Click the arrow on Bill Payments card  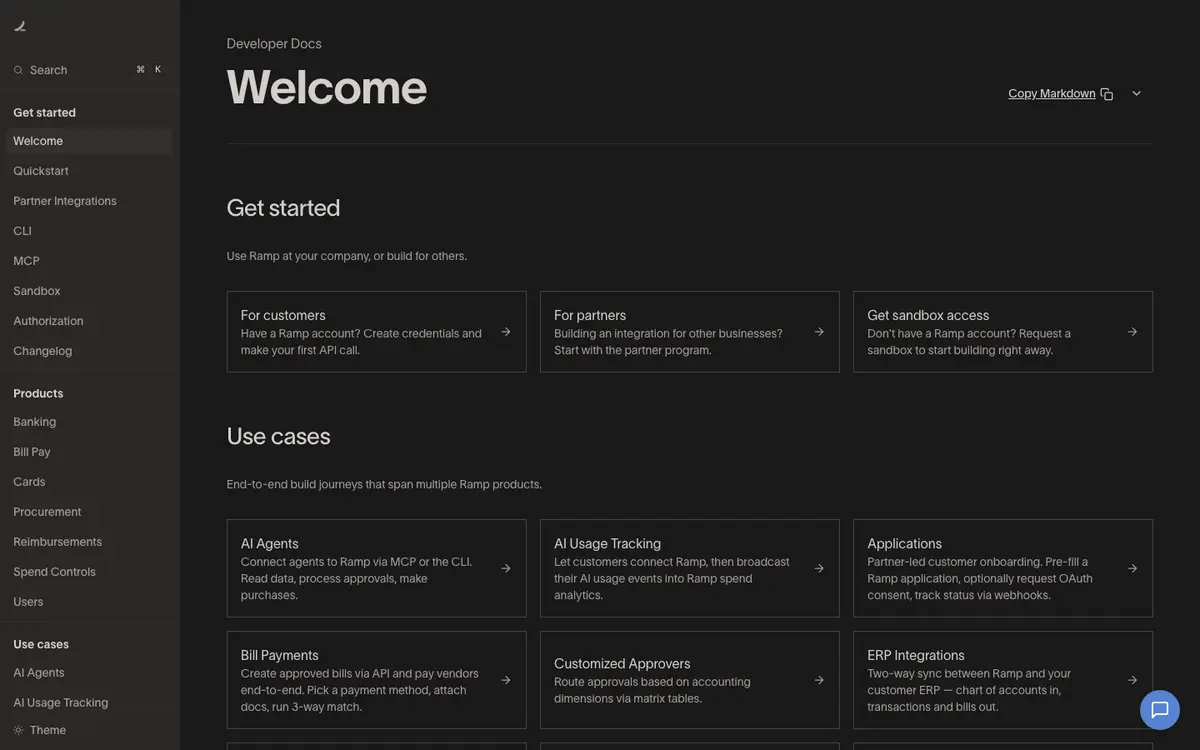[506, 680]
